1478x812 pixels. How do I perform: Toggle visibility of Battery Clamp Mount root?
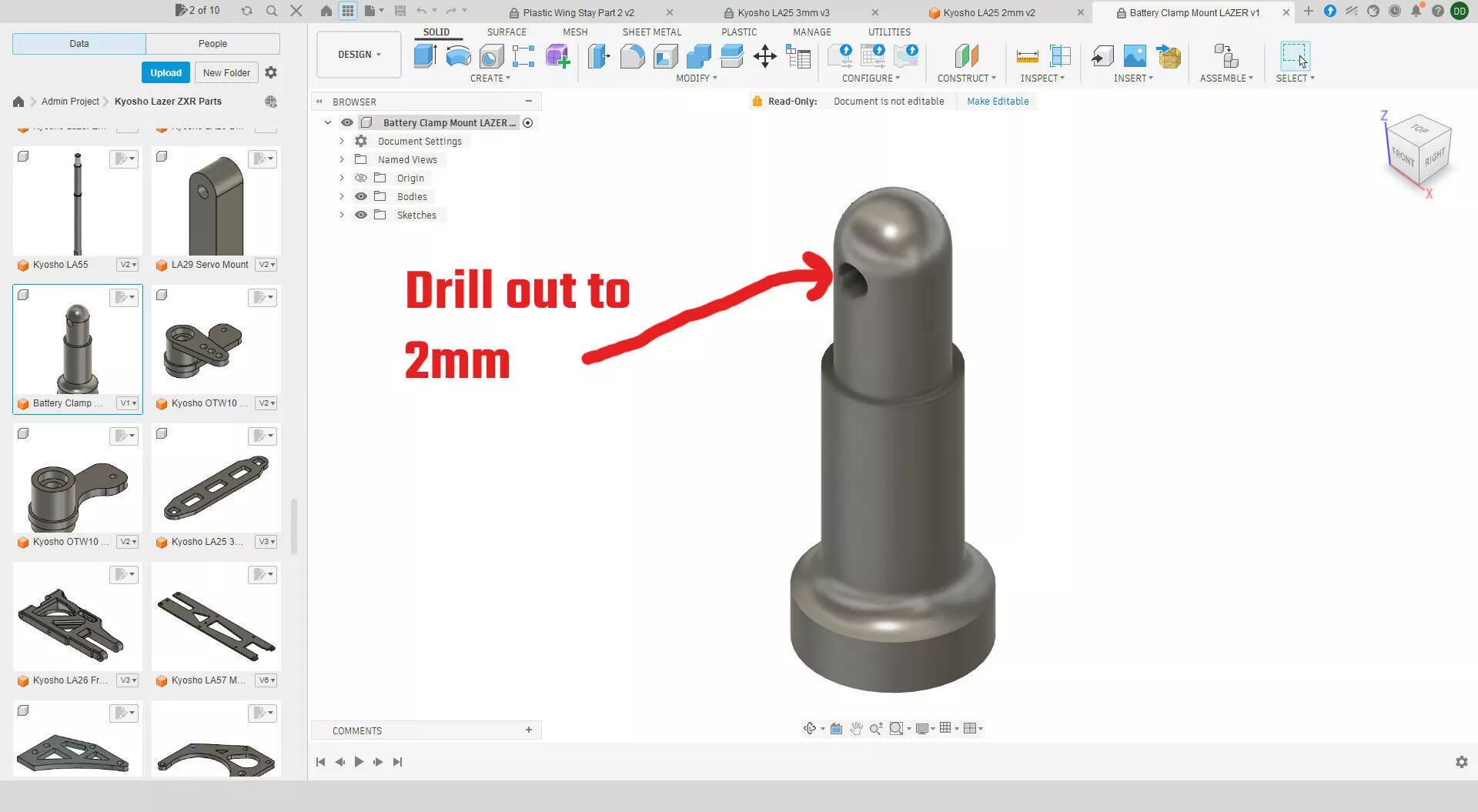347,122
